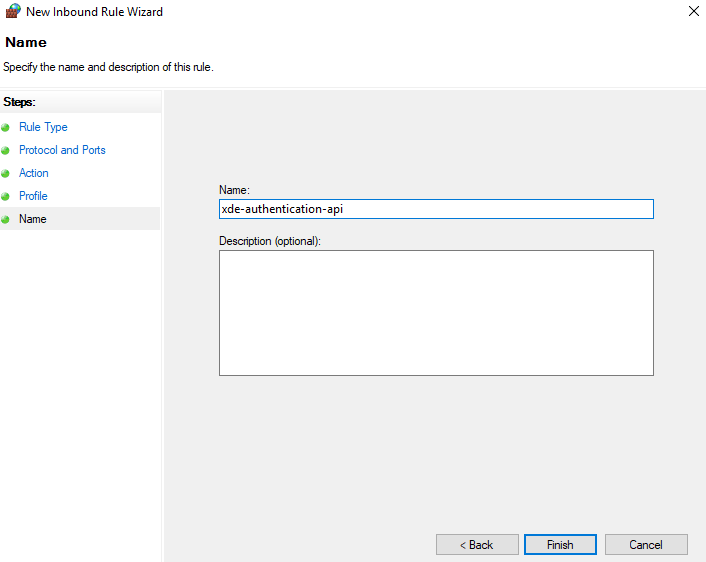
Task: Click the green bullet beside Protocol and Ports
Action: pyautogui.click(x=5, y=150)
